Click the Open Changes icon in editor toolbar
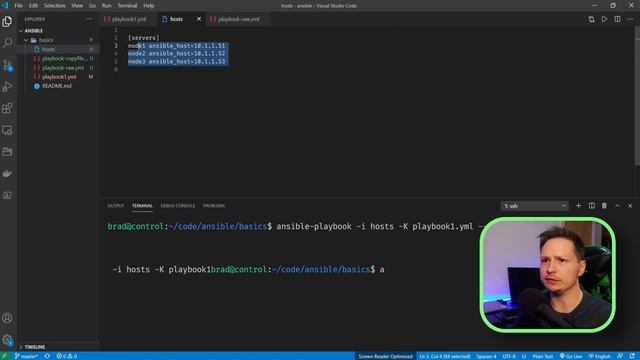The height and width of the screenshot is (360, 640). (591, 19)
